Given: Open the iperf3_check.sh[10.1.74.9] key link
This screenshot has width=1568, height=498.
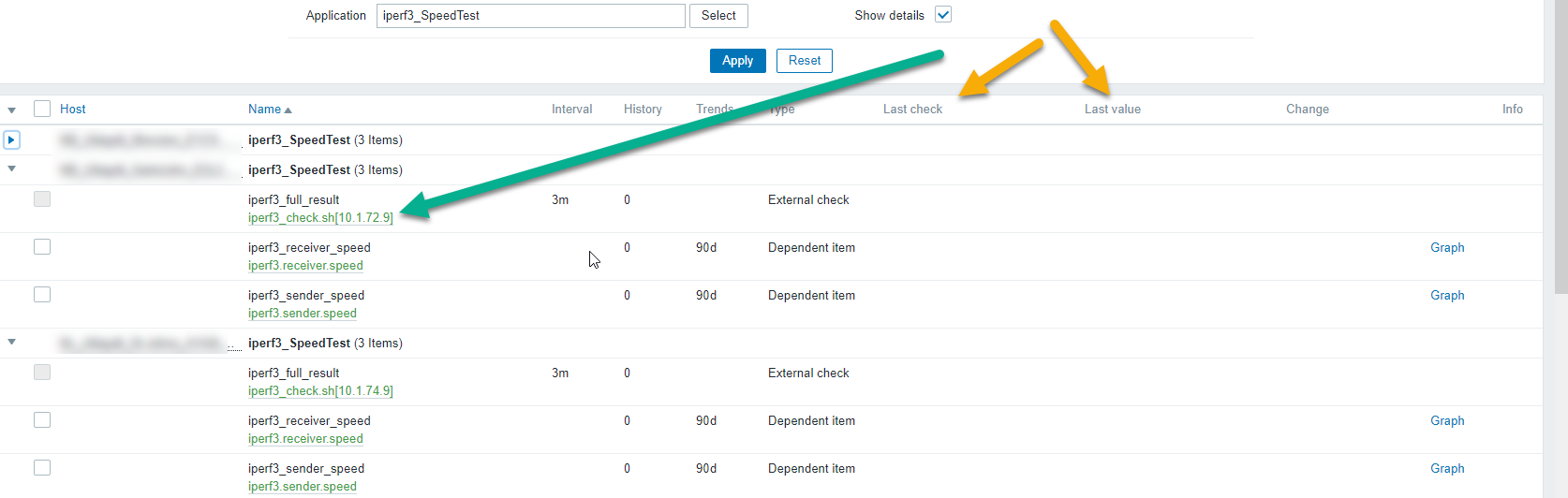Looking at the screenshot, I should (320, 391).
